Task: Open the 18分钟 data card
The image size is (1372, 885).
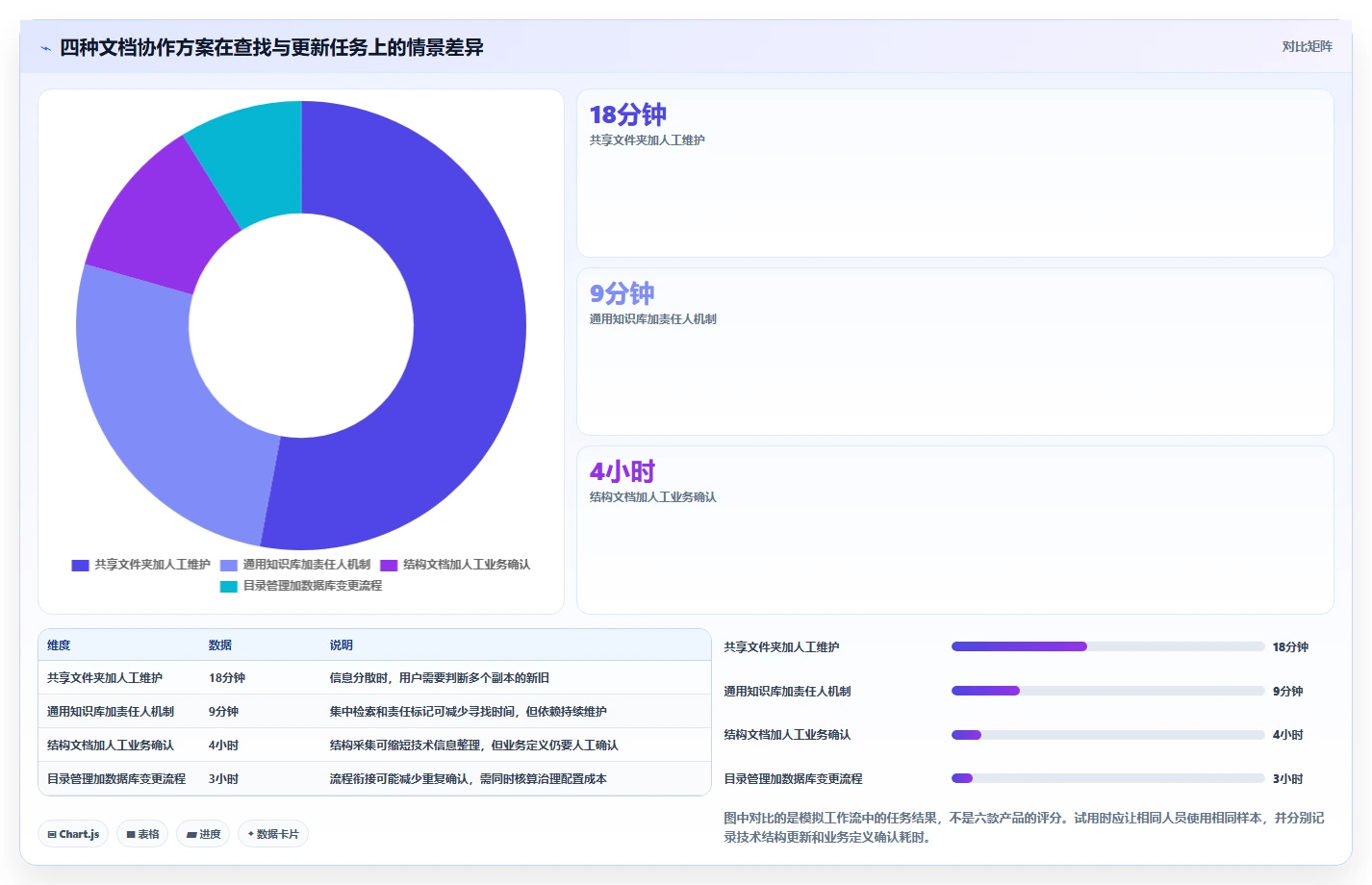Action: click(955, 173)
